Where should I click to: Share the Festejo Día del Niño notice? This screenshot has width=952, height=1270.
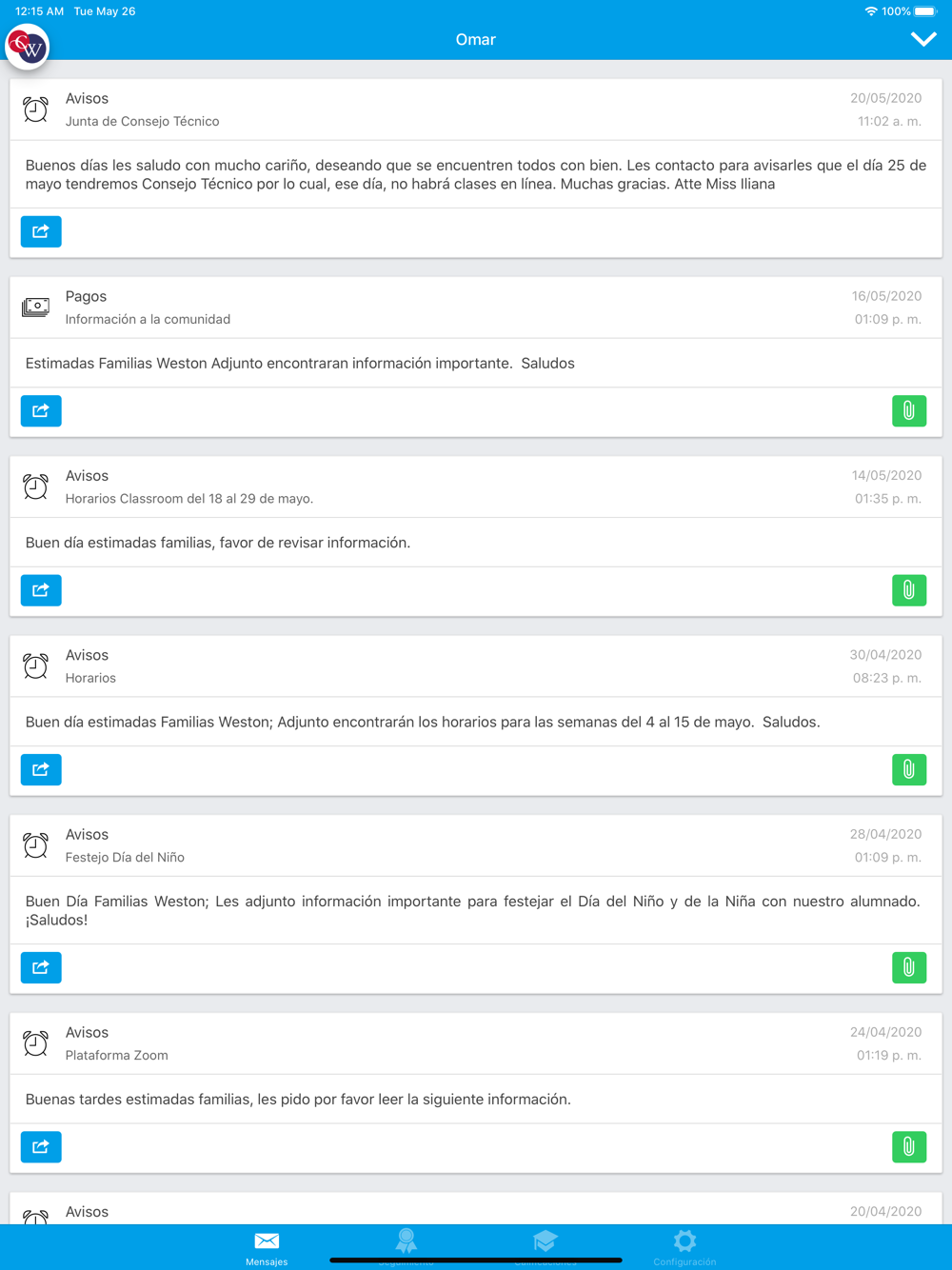[x=41, y=967]
